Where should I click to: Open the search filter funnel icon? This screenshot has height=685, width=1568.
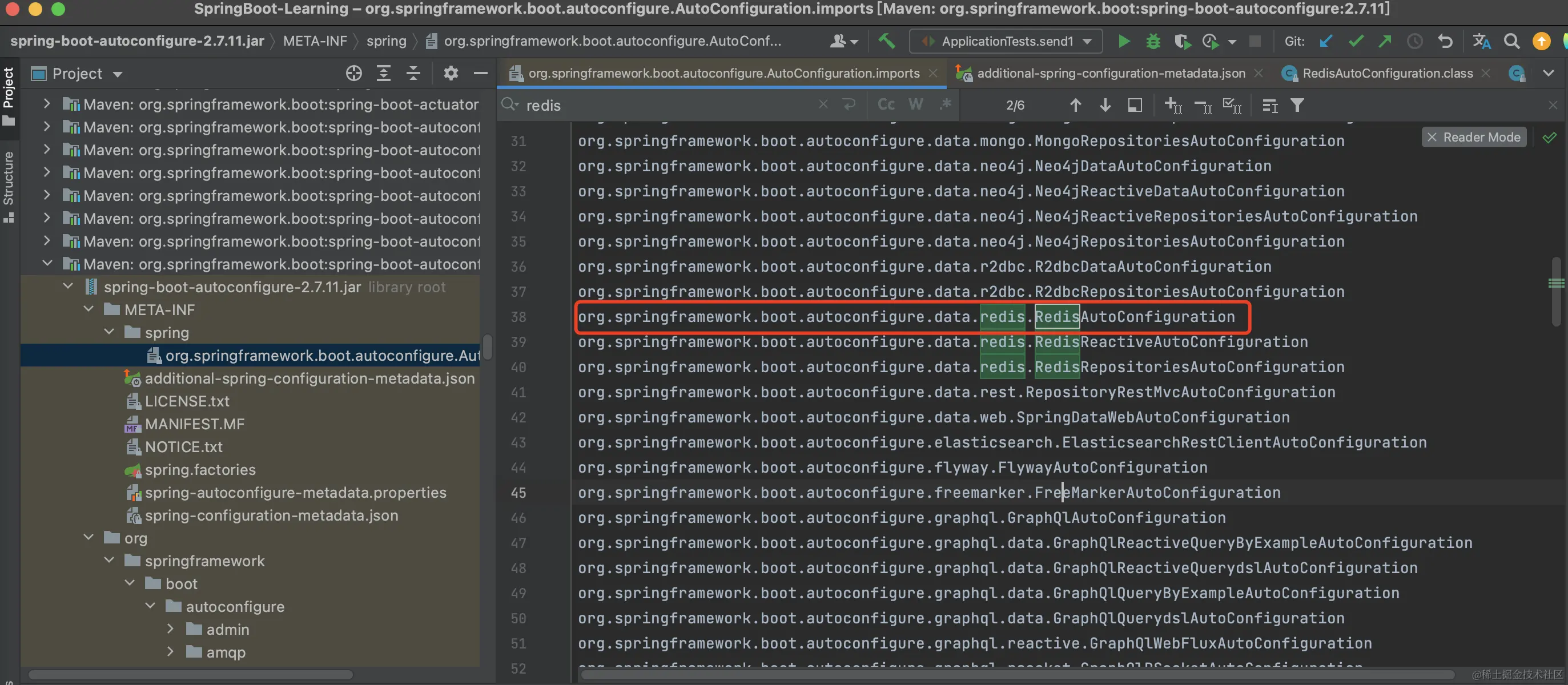point(1297,105)
